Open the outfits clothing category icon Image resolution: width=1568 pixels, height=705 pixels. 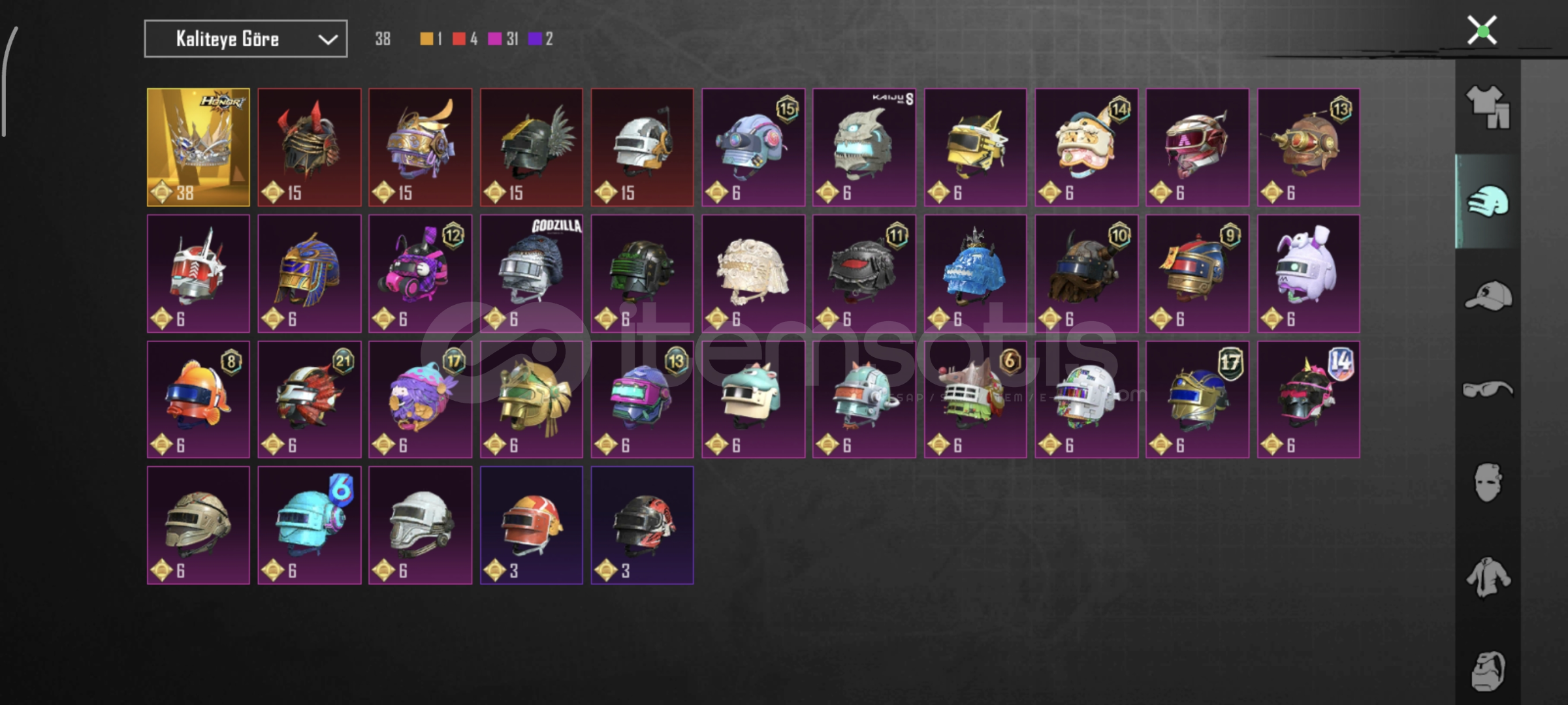[1488, 108]
